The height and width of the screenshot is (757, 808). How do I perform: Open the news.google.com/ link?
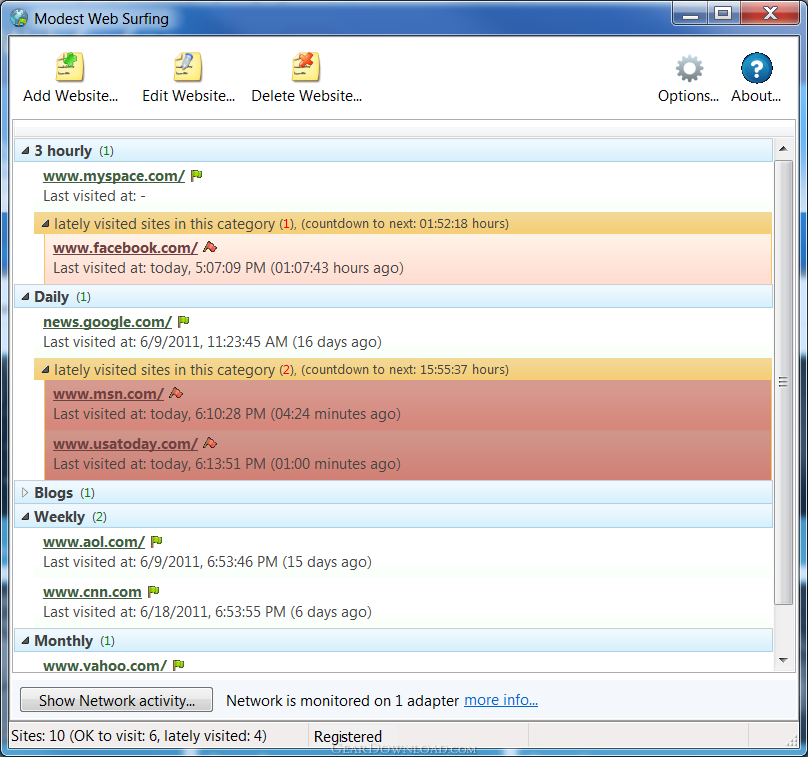tap(107, 322)
